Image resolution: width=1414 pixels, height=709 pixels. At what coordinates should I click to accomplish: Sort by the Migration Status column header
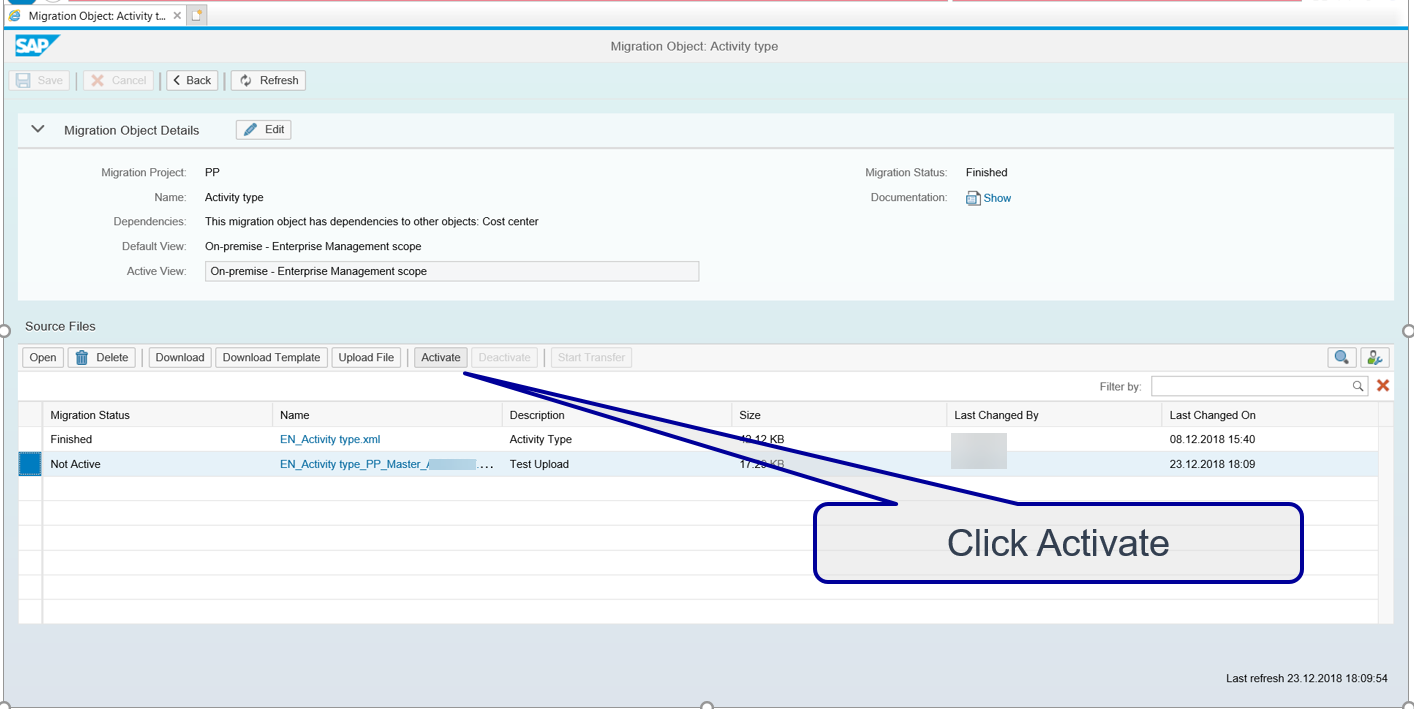coord(90,415)
